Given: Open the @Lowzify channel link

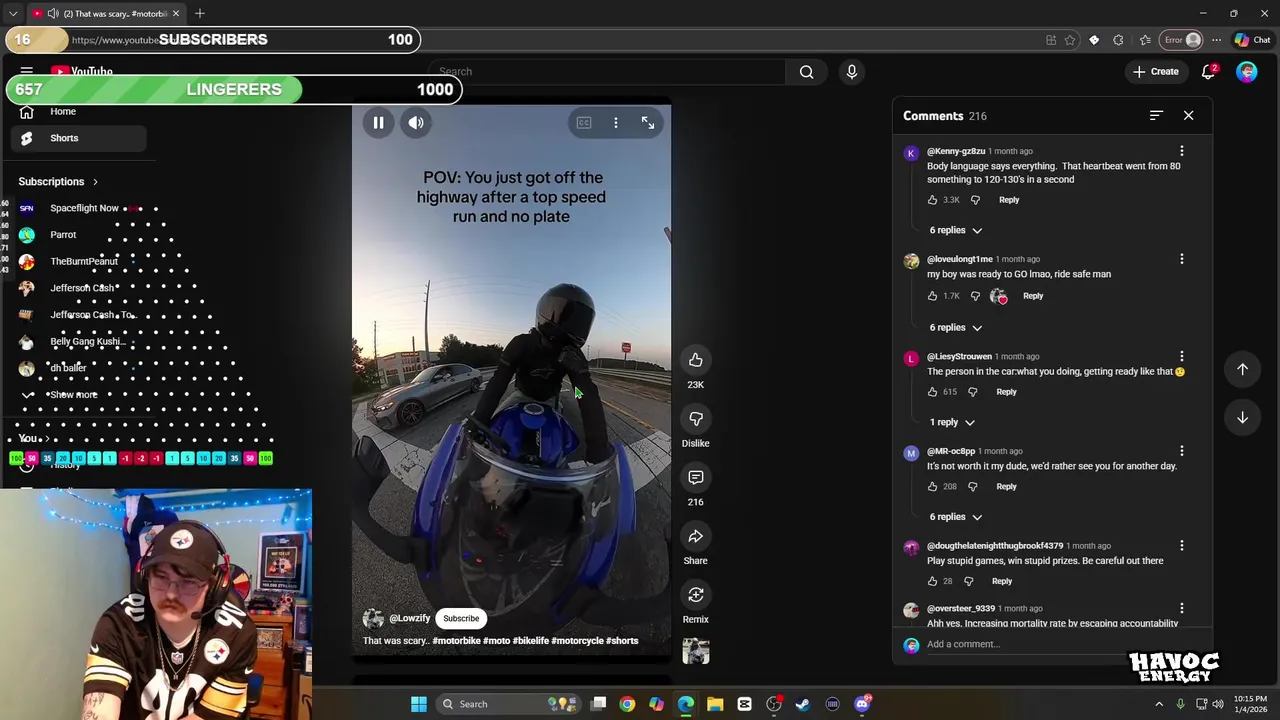Looking at the screenshot, I should 410,618.
